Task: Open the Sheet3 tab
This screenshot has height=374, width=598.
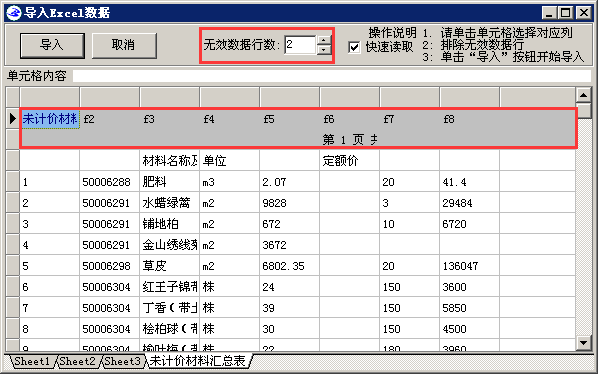Action: [x=123, y=361]
